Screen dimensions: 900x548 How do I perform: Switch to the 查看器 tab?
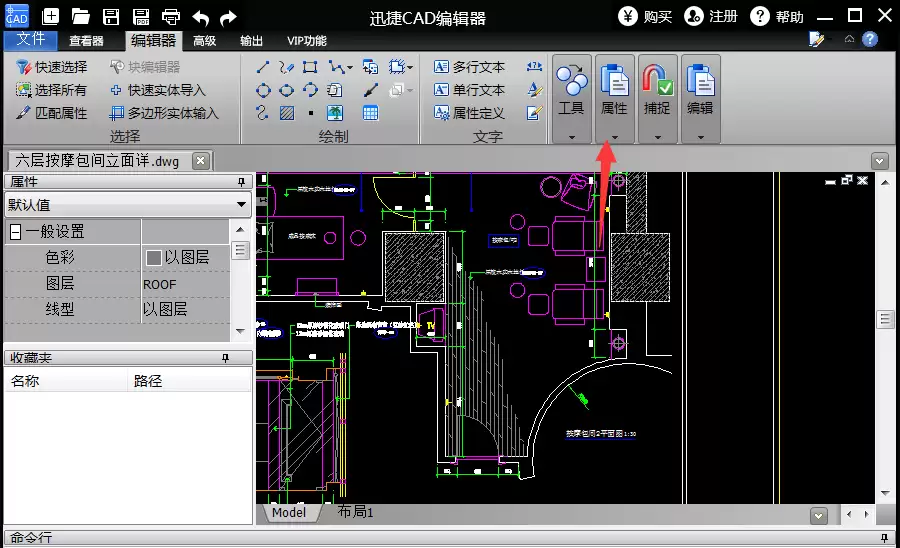[x=86, y=41]
